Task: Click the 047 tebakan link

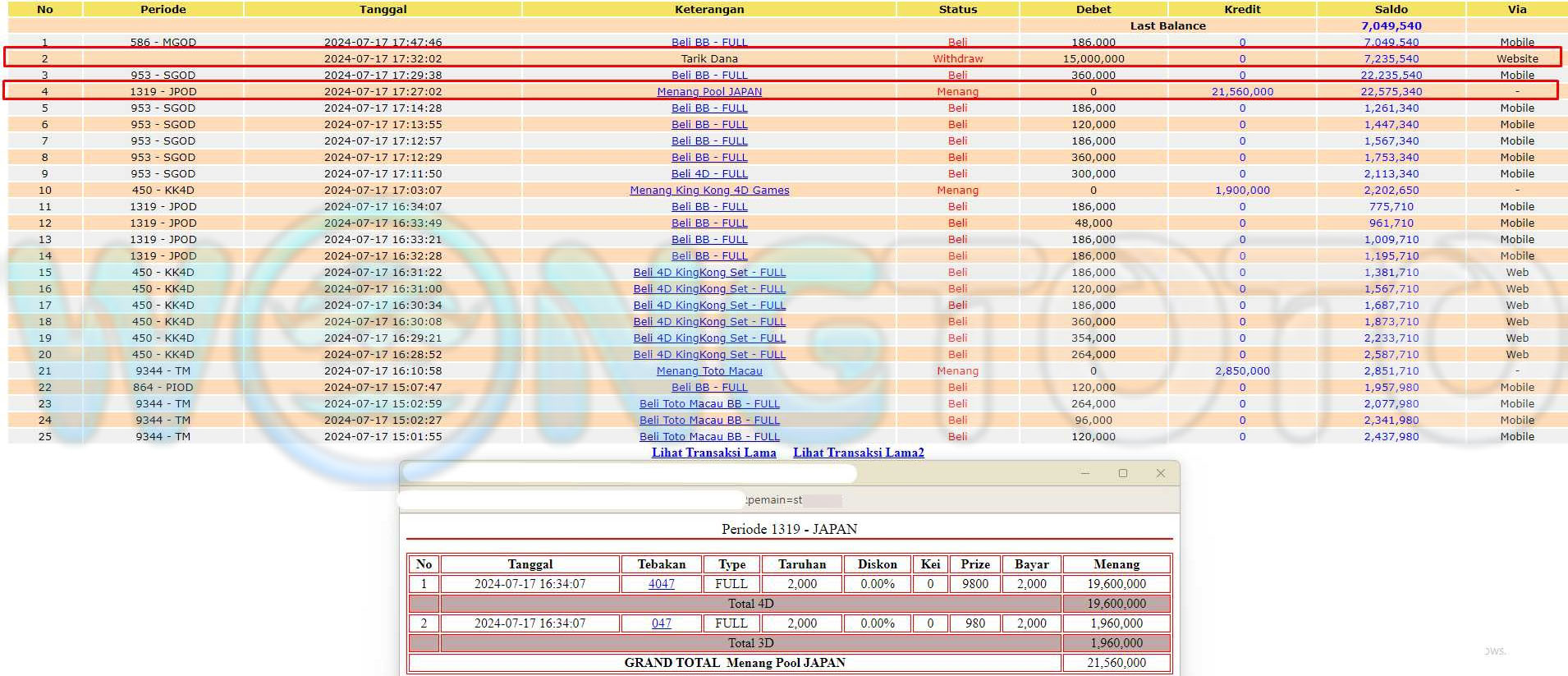Action: 661,623
